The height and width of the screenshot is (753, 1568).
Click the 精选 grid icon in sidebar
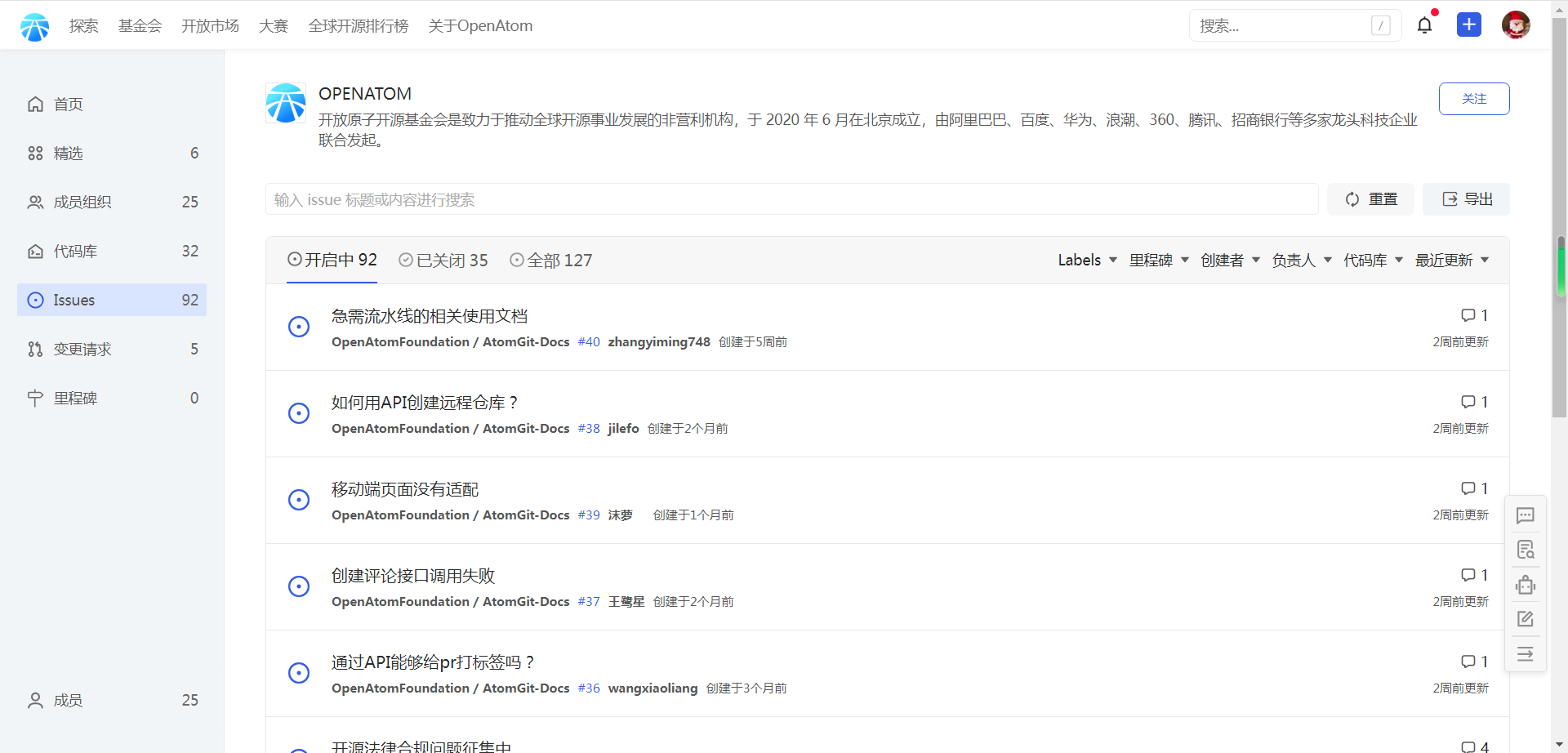click(35, 153)
